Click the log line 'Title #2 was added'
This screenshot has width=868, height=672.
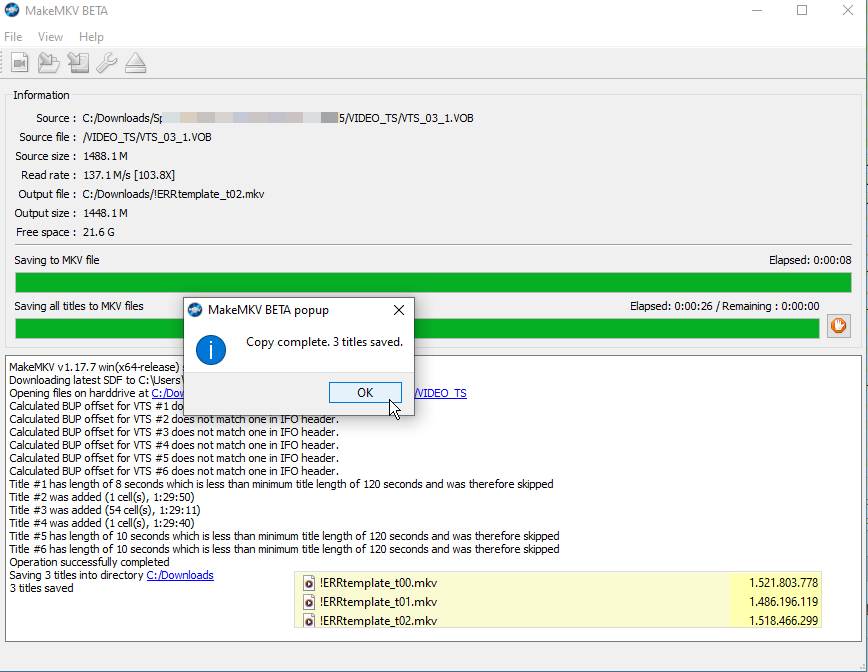(x=102, y=497)
